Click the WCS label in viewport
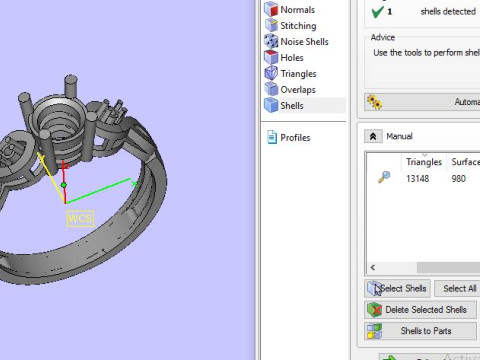Image resolution: width=480 pixels, height=360 pixels. [80, 219]
